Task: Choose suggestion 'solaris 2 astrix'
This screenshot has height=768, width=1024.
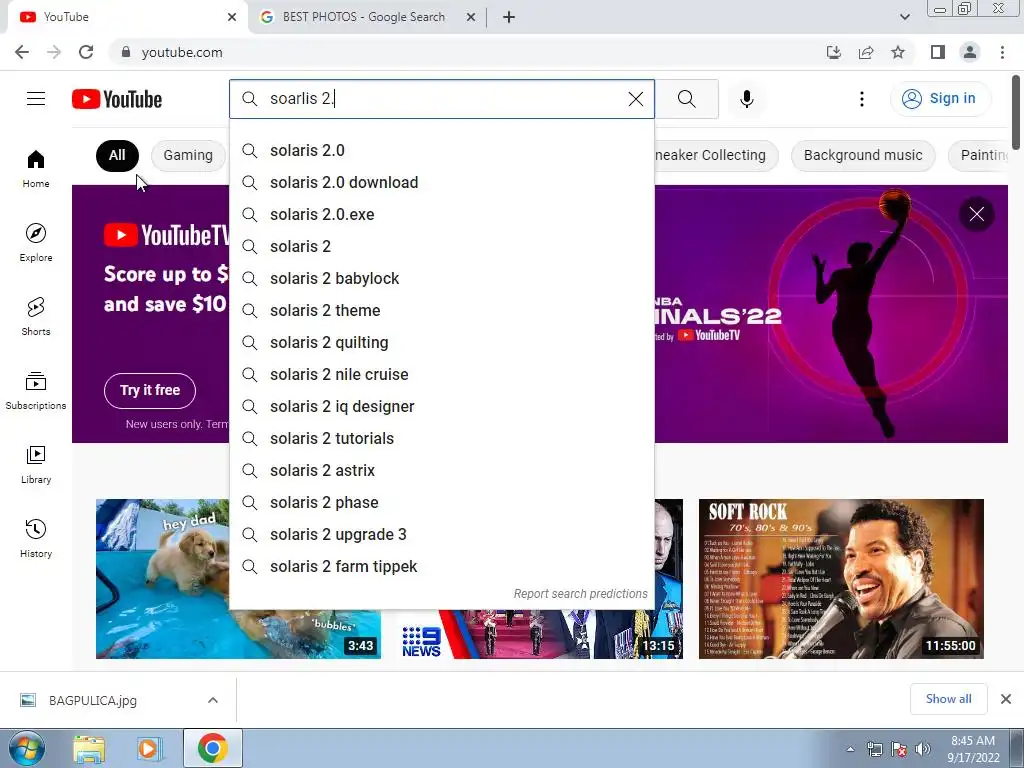Action: (x=441, y=470)
